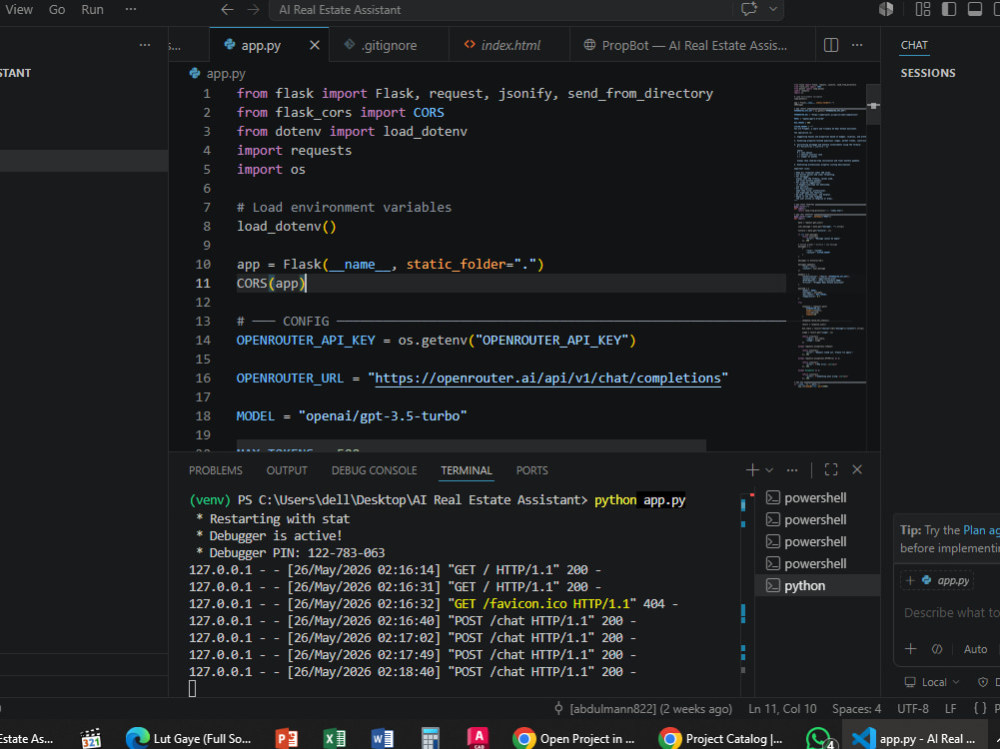Create a new terminal with plus icon
The image size is (1000, 749).
[753, 470]
